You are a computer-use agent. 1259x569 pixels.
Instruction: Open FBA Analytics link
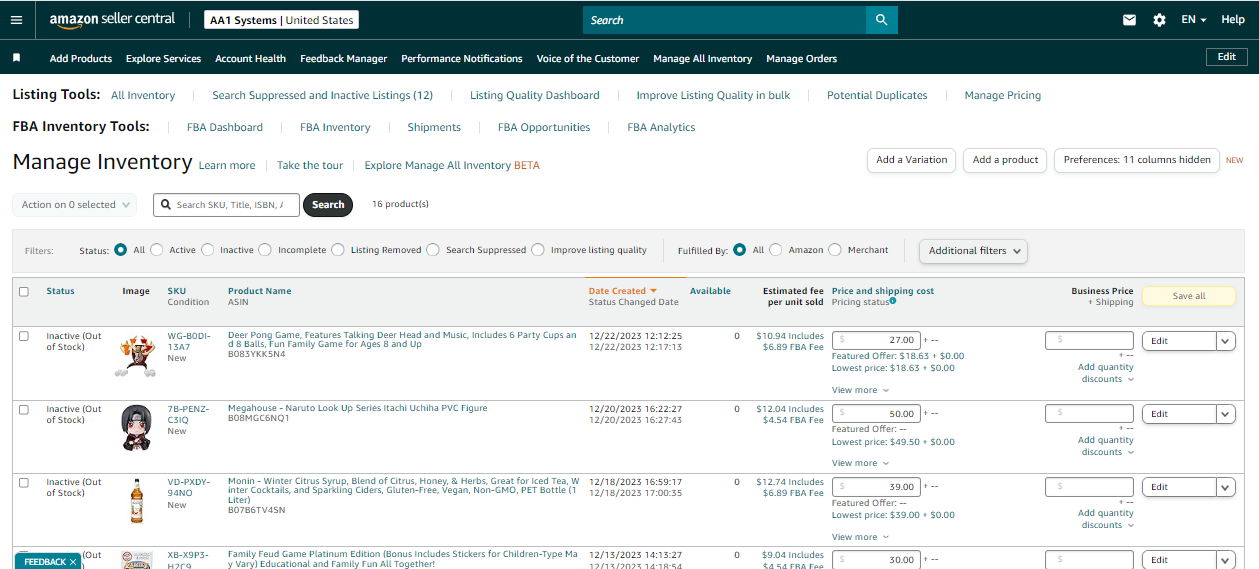pyautogui.click(x=661, y=127)
